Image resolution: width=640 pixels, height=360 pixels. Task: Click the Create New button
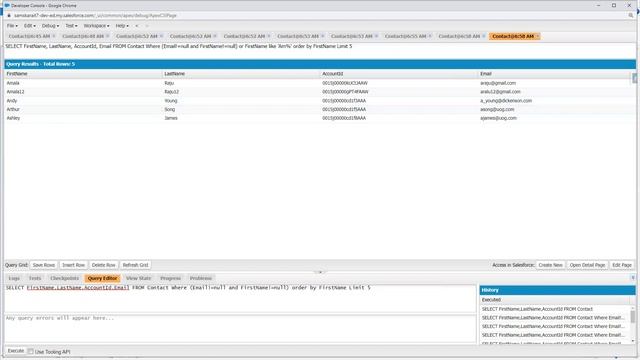click(x=550, y=265)
